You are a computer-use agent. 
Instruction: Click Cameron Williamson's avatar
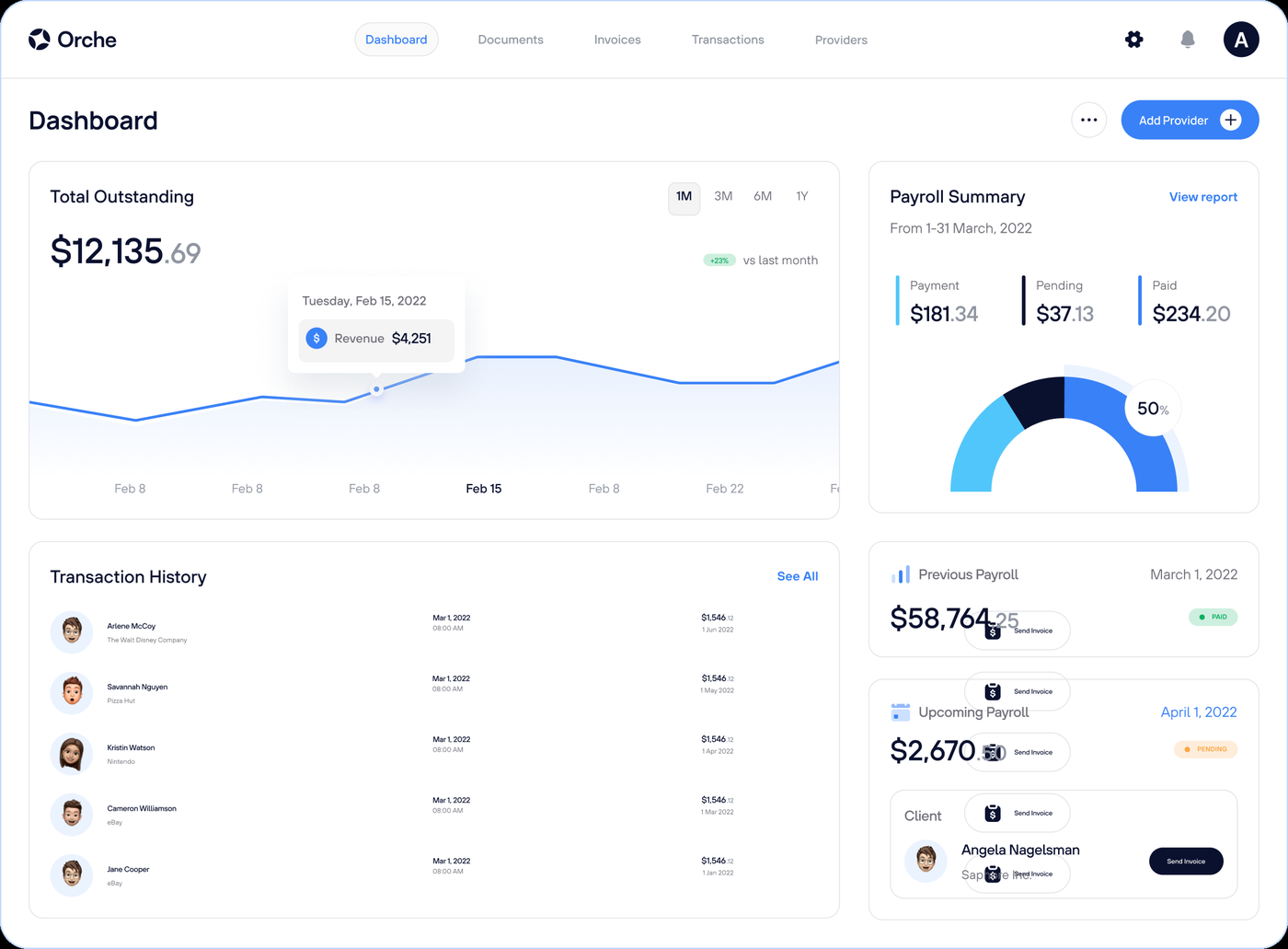[72, 814]
